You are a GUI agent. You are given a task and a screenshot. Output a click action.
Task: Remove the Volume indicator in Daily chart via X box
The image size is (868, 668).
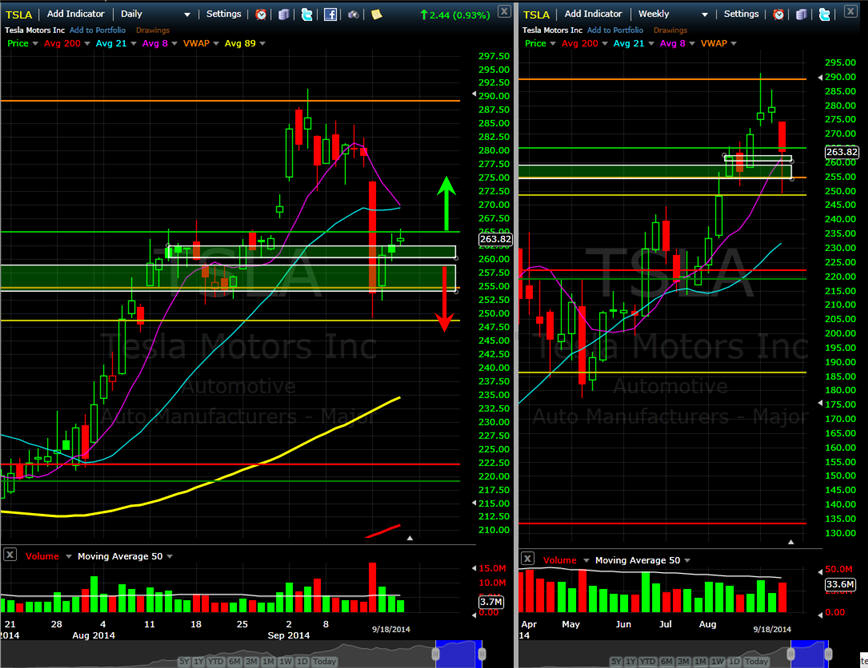(10, 555)
